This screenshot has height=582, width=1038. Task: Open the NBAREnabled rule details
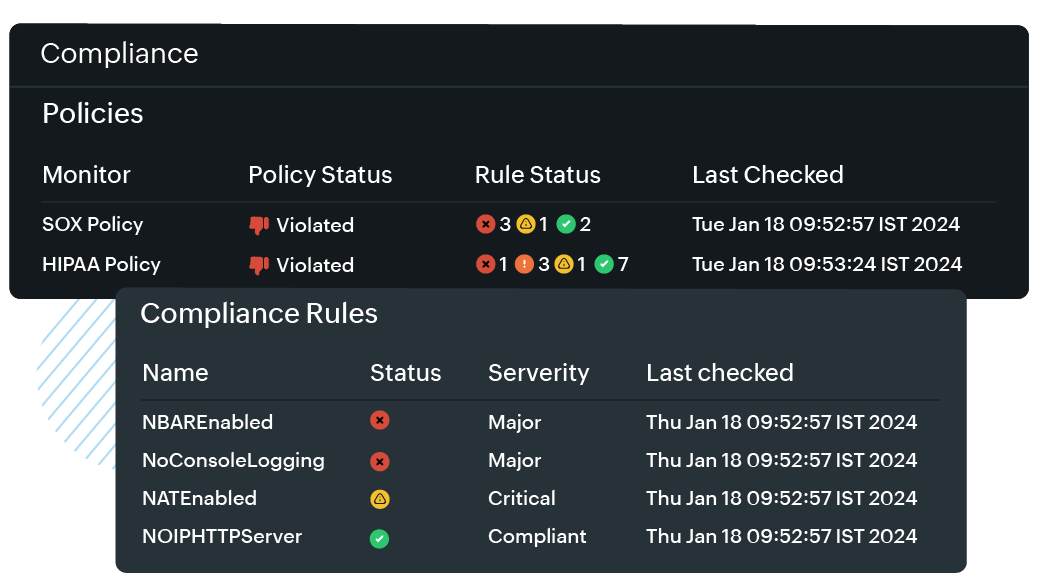[x=207, y=421]
